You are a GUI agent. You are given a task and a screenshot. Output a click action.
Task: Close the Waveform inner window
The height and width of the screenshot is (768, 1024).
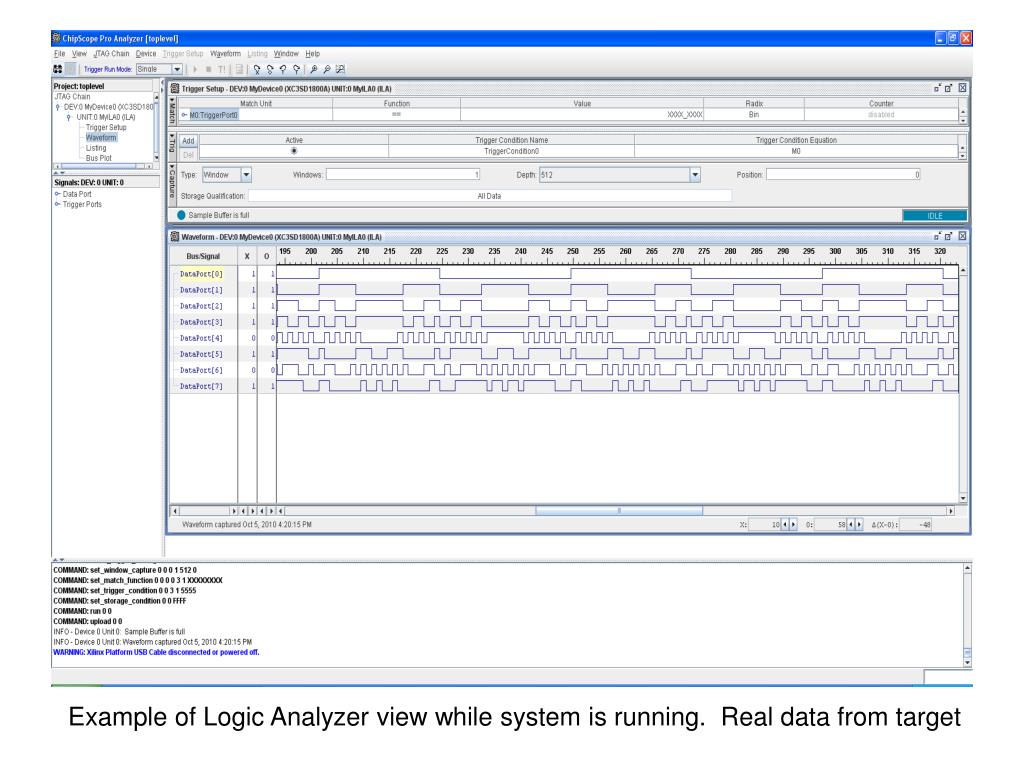[962, 236]
